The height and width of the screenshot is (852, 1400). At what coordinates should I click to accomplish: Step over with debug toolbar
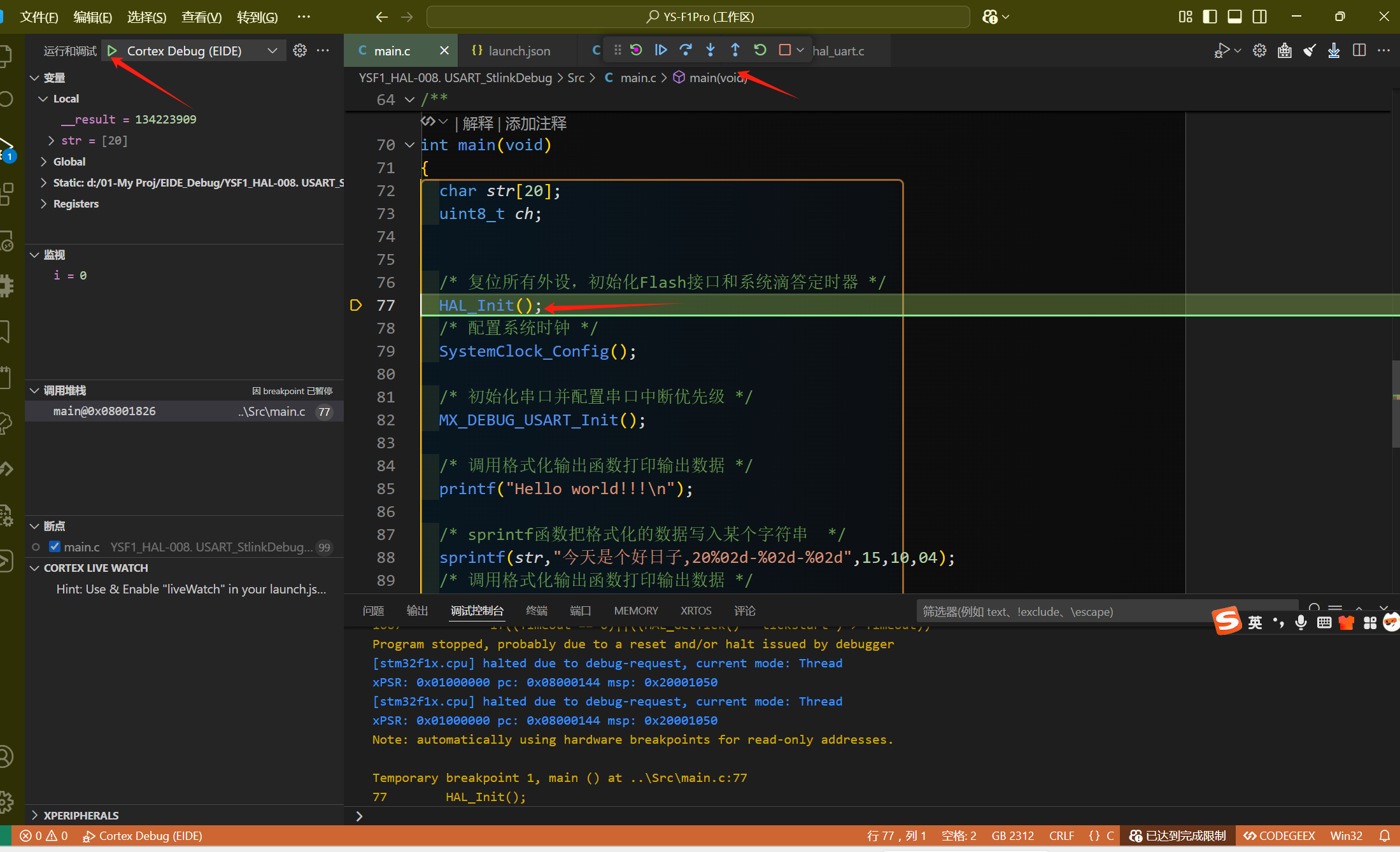[686, 50]
